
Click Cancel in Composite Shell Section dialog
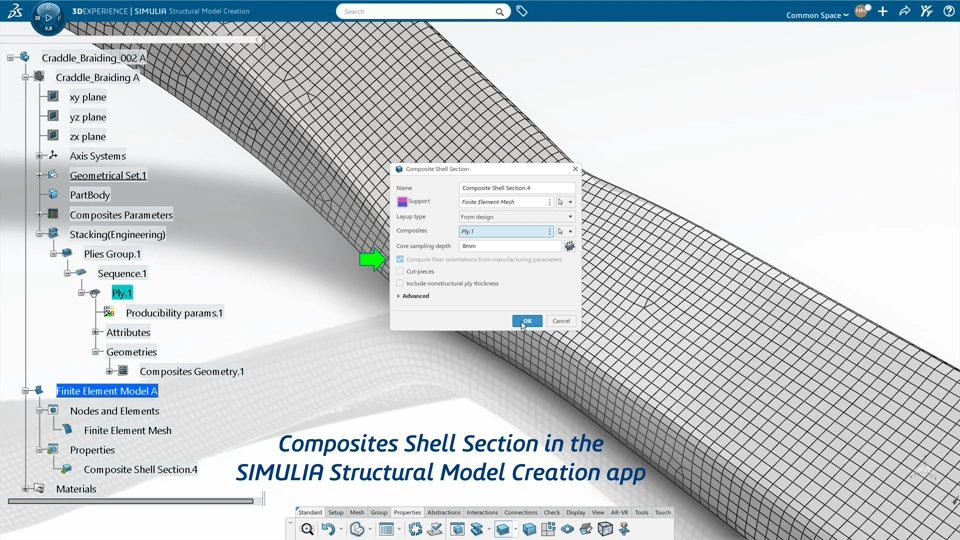tap(561, 321)
